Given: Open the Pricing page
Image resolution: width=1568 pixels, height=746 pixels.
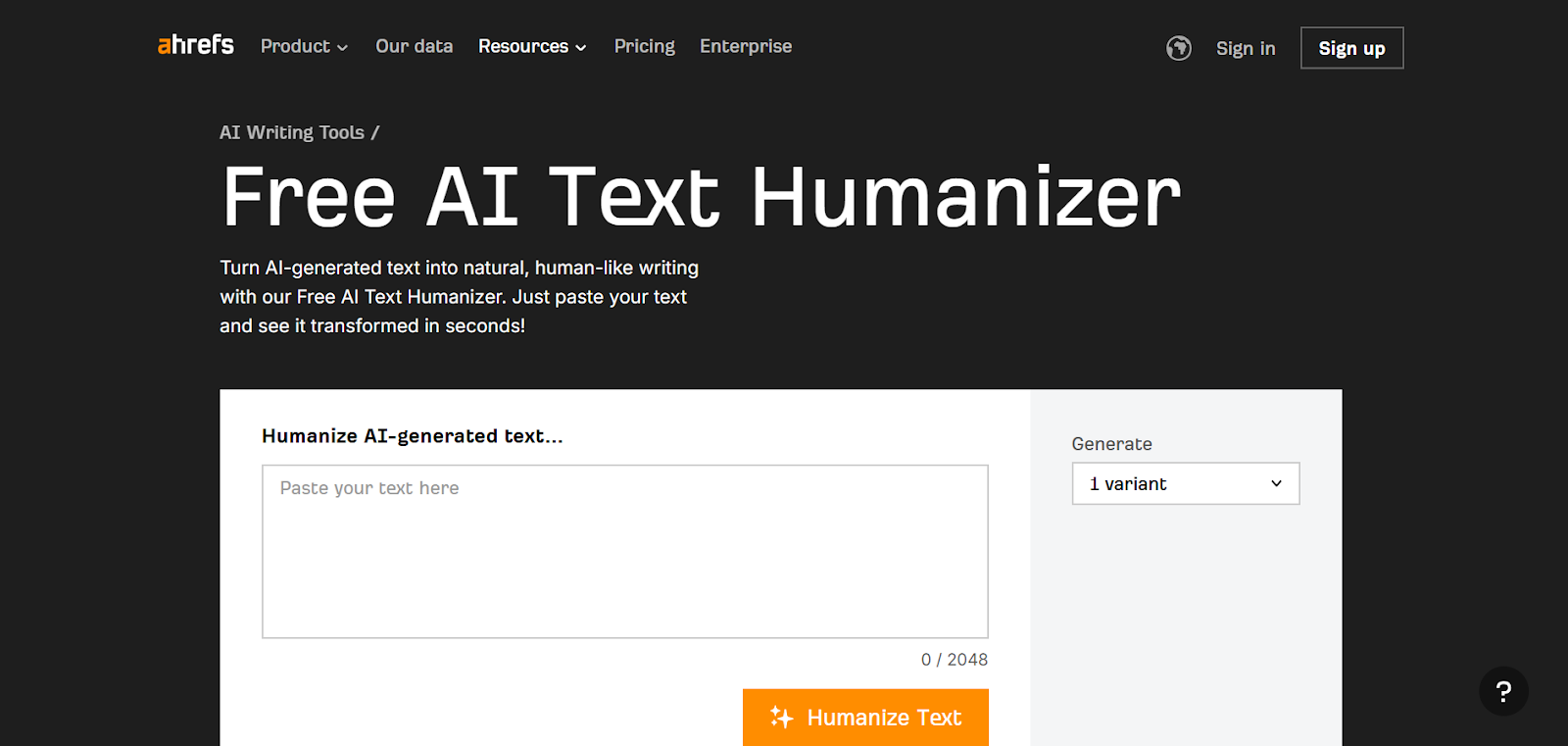Looking at the screenshot, I should point(645,46).
